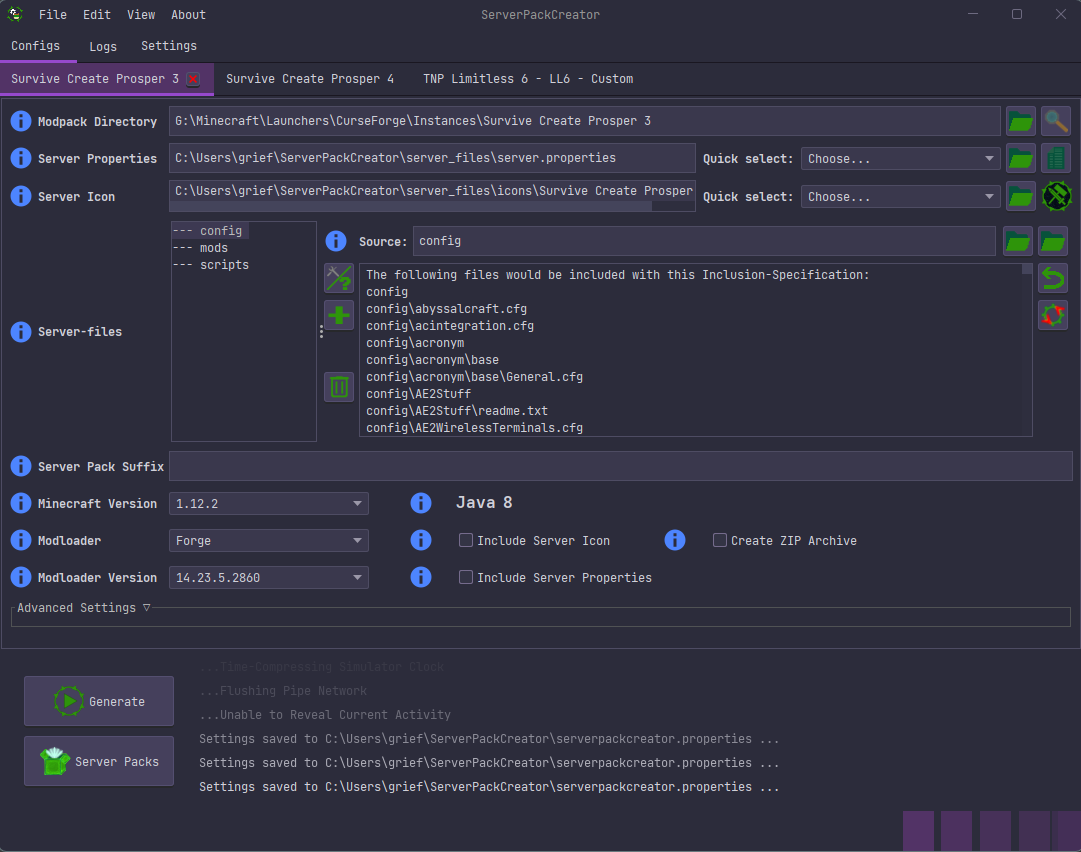This screenshot has width=1081, height=852.
Task: Check the Create ZIP Archive option
Action: pos(720,541)
